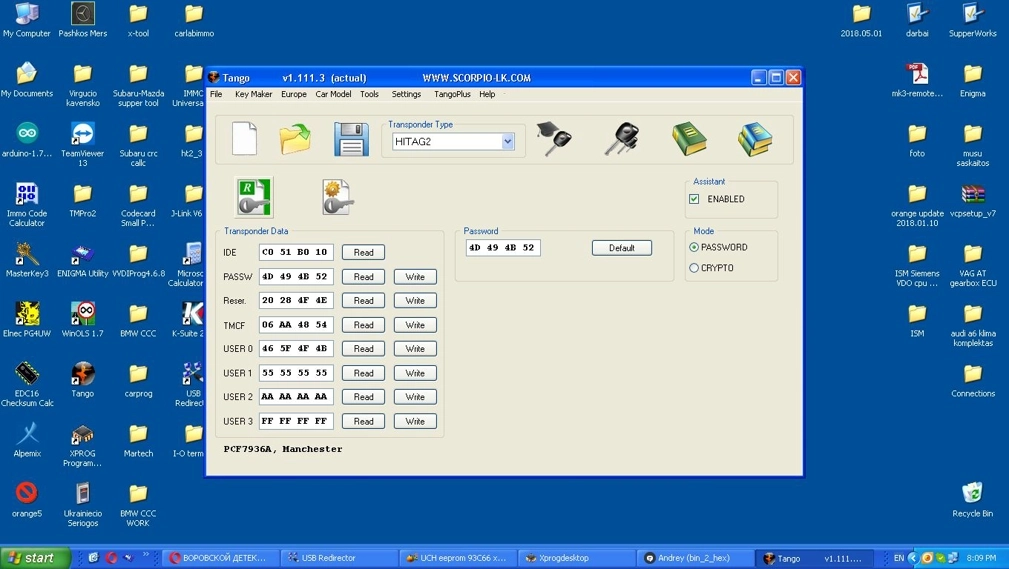Click Write button for USER 2 row
1009x569 pixels.
415,397
